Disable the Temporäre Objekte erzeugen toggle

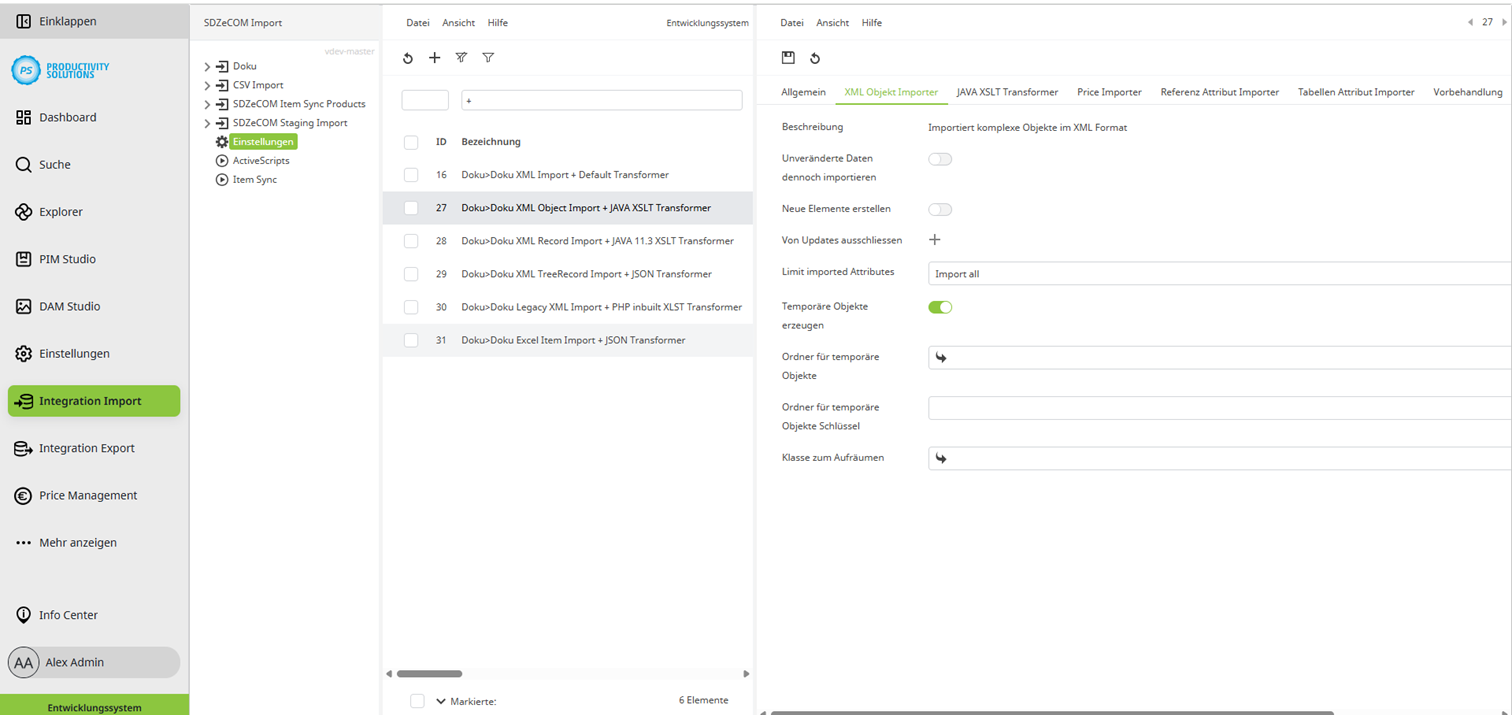click(x=939, y=307)
